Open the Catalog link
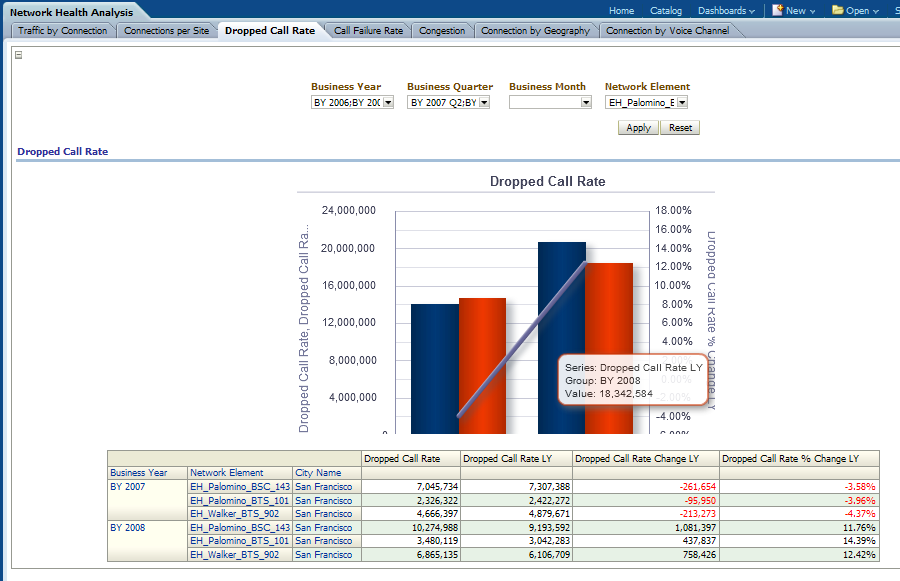900x581 pixels. click(666, 11)
